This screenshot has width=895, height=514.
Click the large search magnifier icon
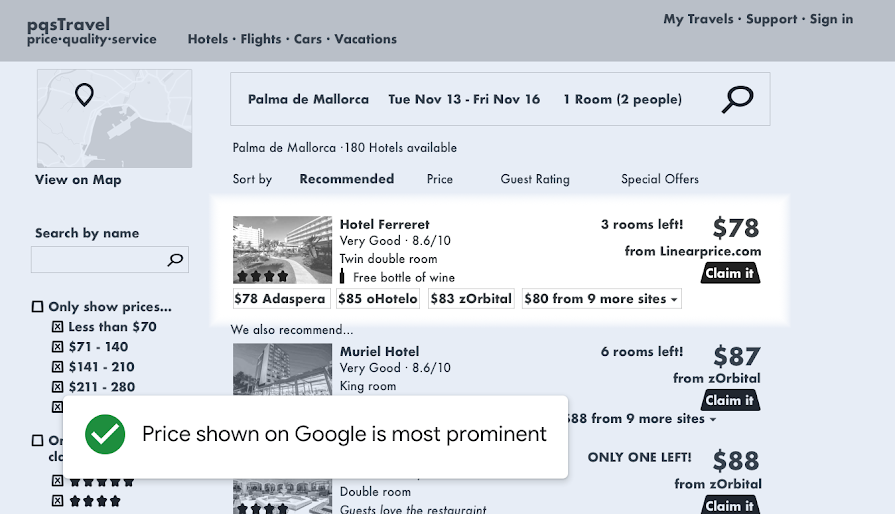(737, 99)
